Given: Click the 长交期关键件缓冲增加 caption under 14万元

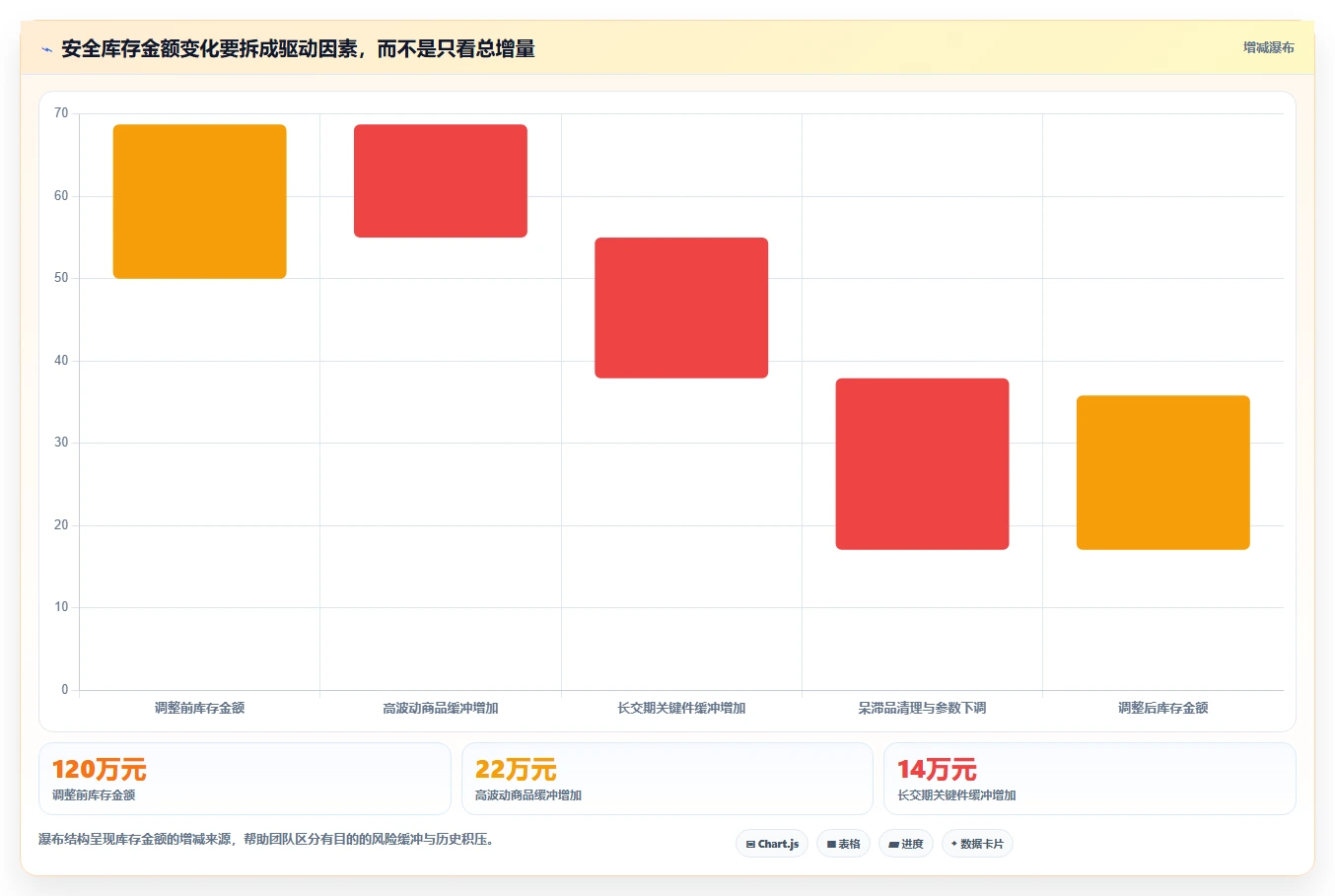Looking at the screenshot, I should [x=956, y=795].
